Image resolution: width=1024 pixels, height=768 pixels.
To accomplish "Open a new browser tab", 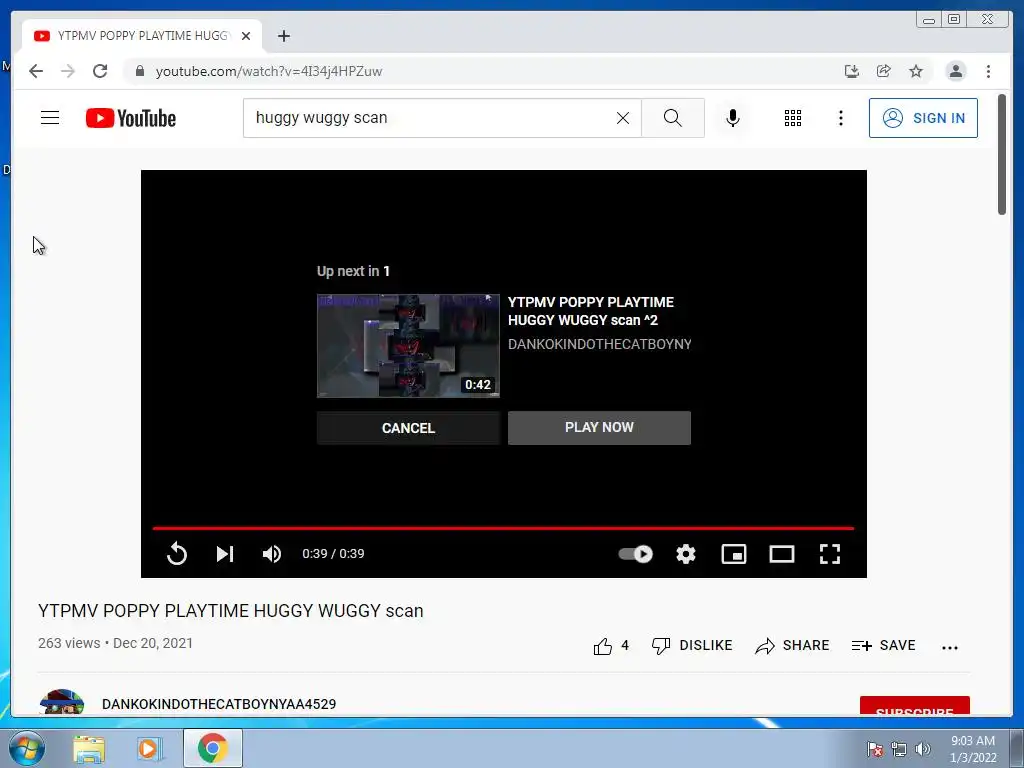I will pyautogui.click(x=283, y=36).
